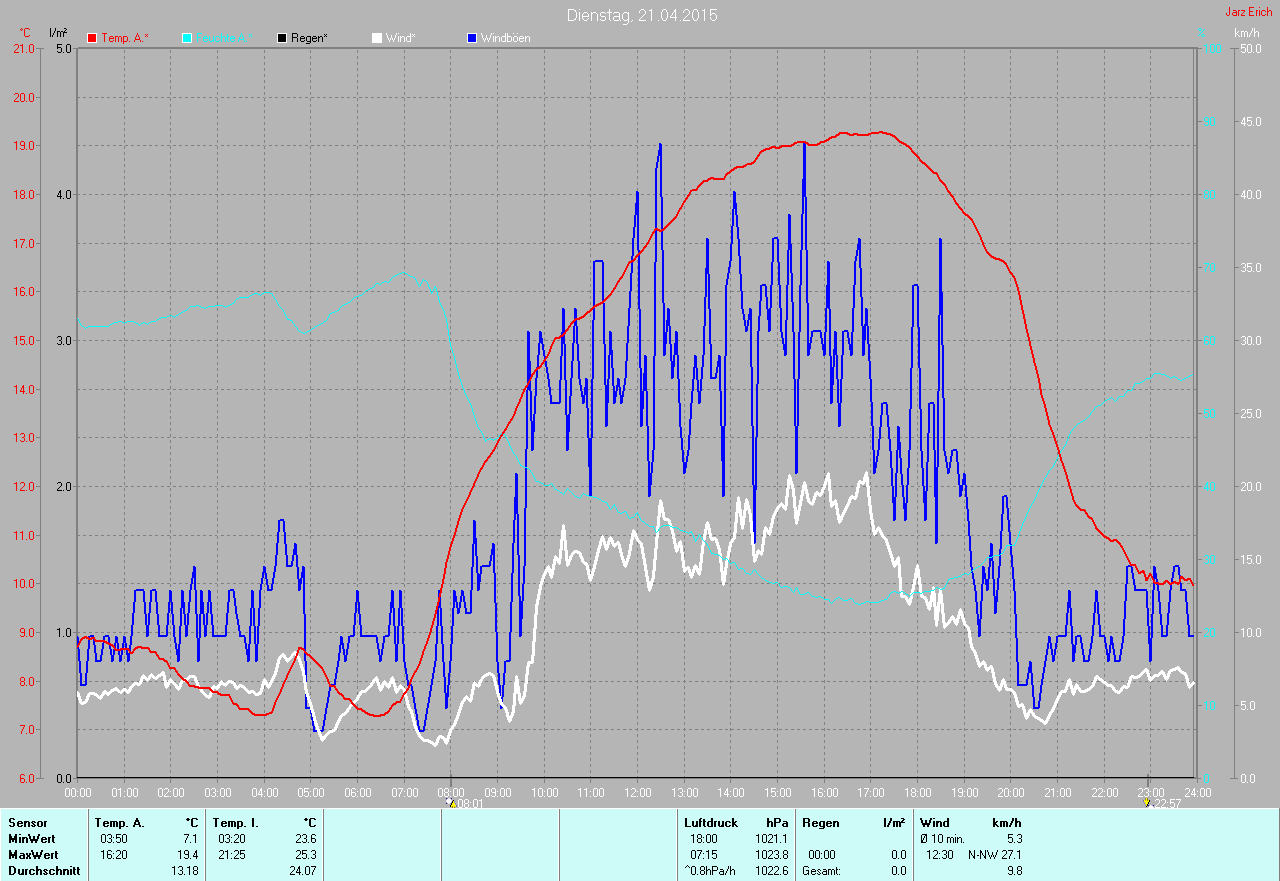Click the 1021.1 pressure value
Image resolution: width=1280 pixels, height=881 pixels.
770,839
